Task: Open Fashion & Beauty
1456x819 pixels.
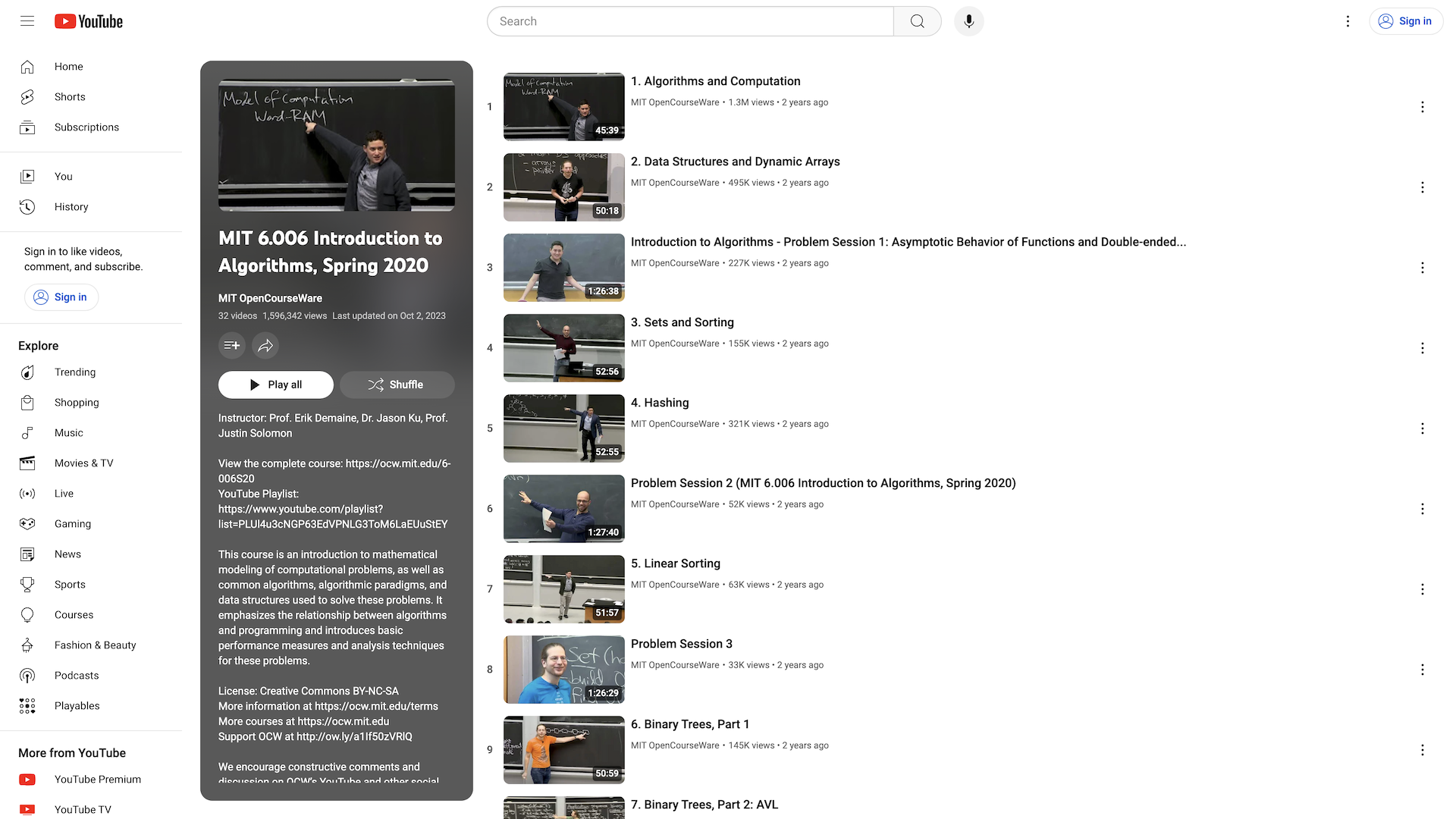Action: (91, 645)
